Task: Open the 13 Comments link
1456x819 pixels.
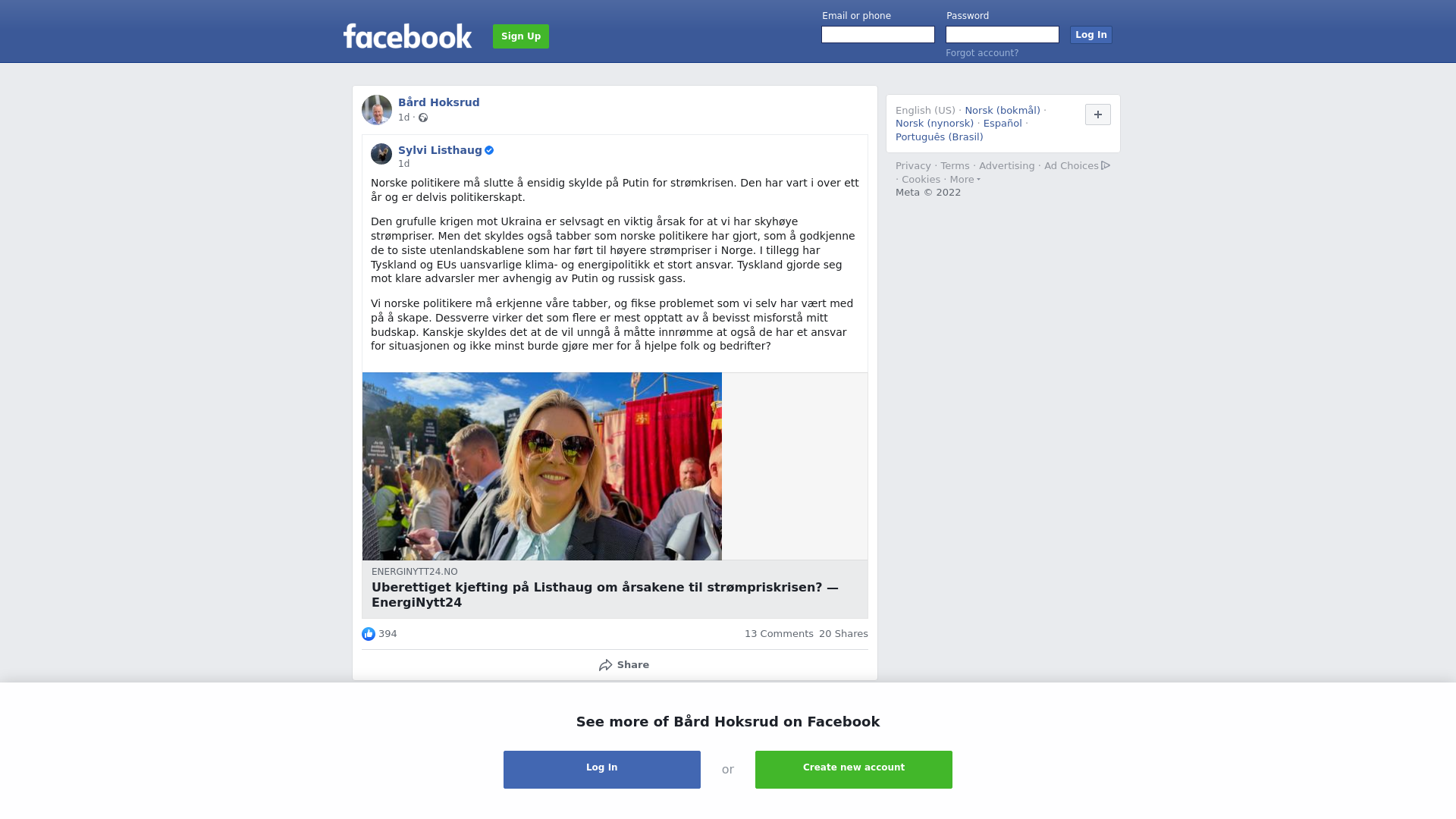Action: click(x=779, y=634)
